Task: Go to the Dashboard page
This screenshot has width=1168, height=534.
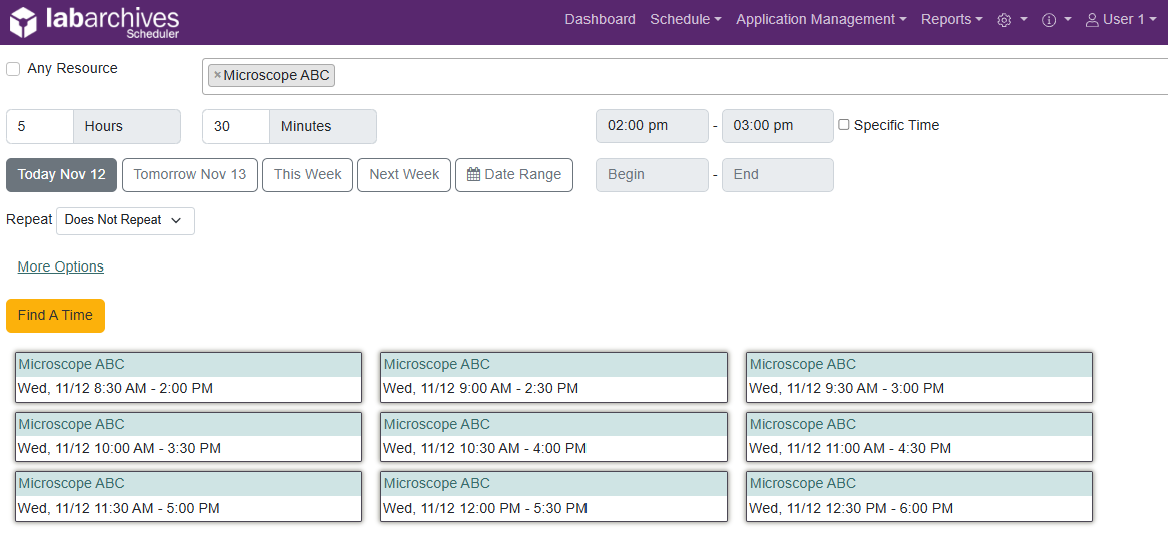Action: (600, 20)
